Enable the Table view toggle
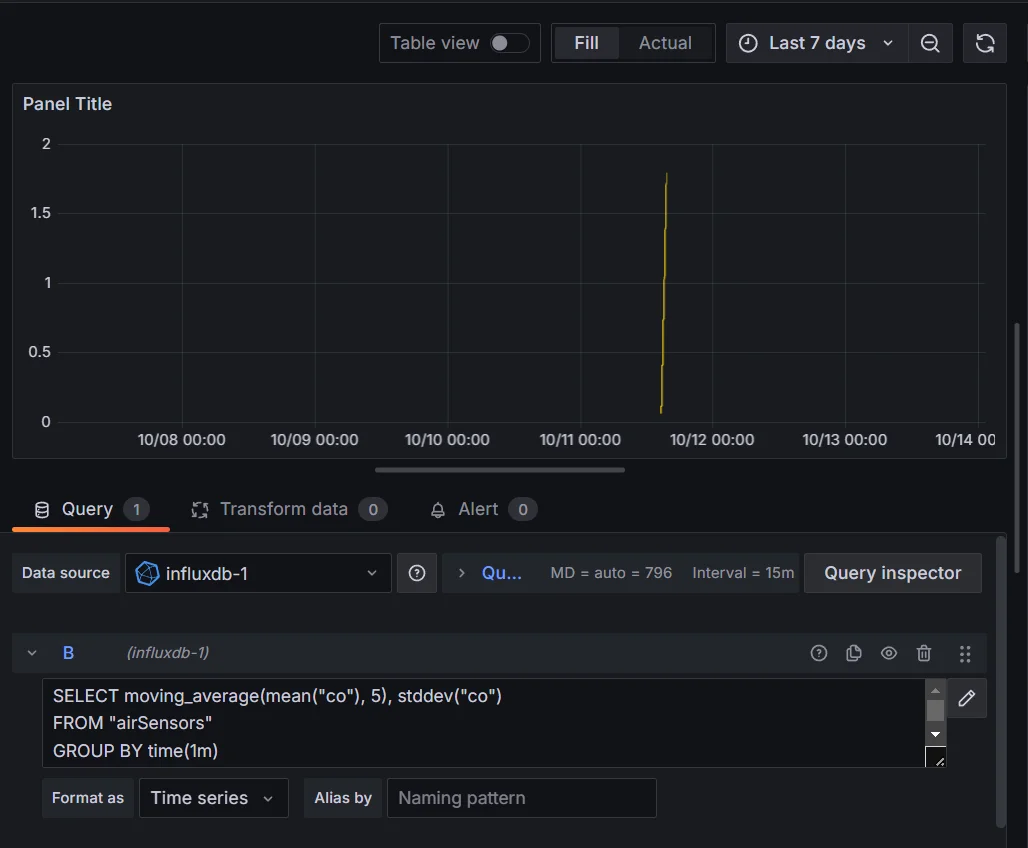 (x=508, y=43)
